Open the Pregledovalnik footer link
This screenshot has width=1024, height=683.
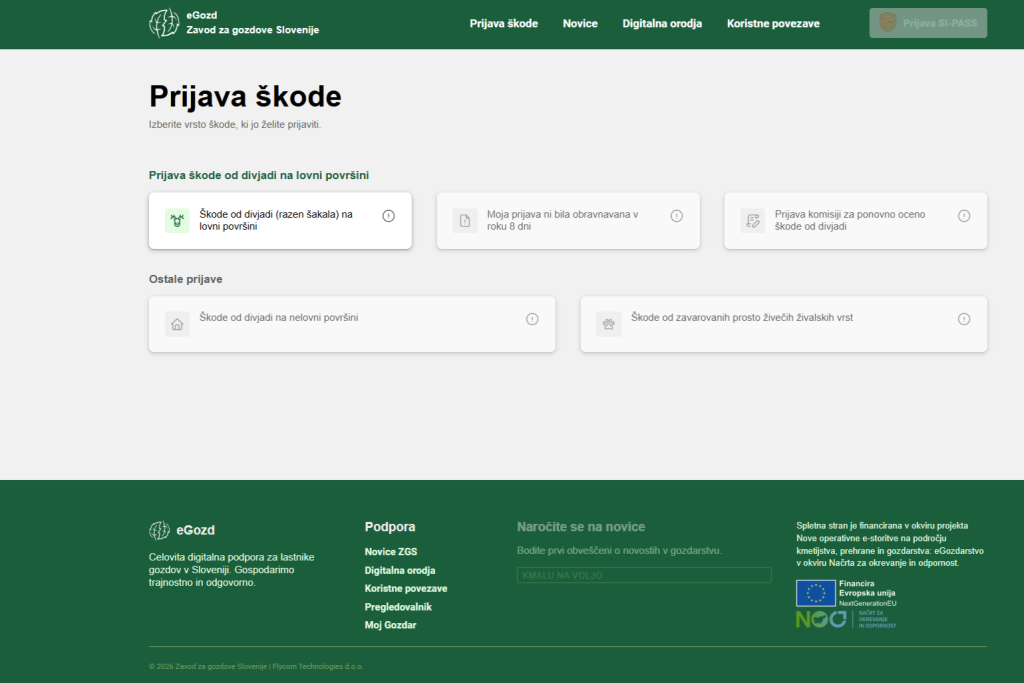coord(398,607)
